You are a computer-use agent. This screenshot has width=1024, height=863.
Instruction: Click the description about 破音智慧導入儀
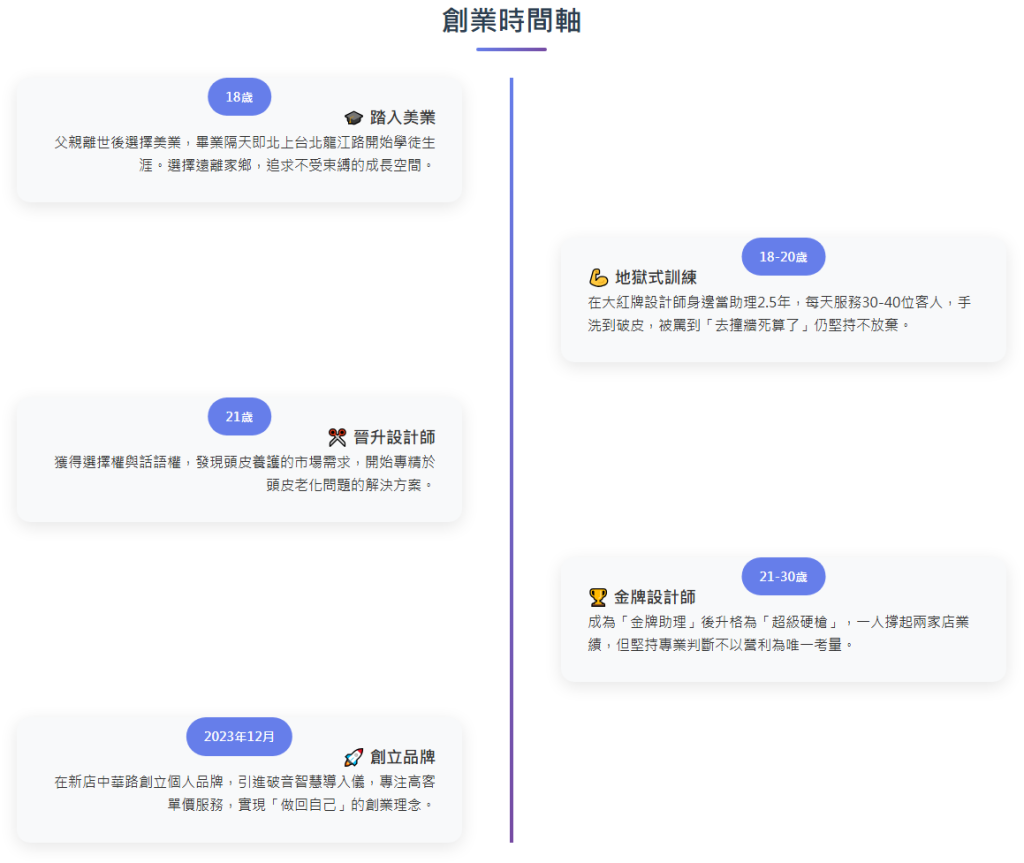coord(245,793)
